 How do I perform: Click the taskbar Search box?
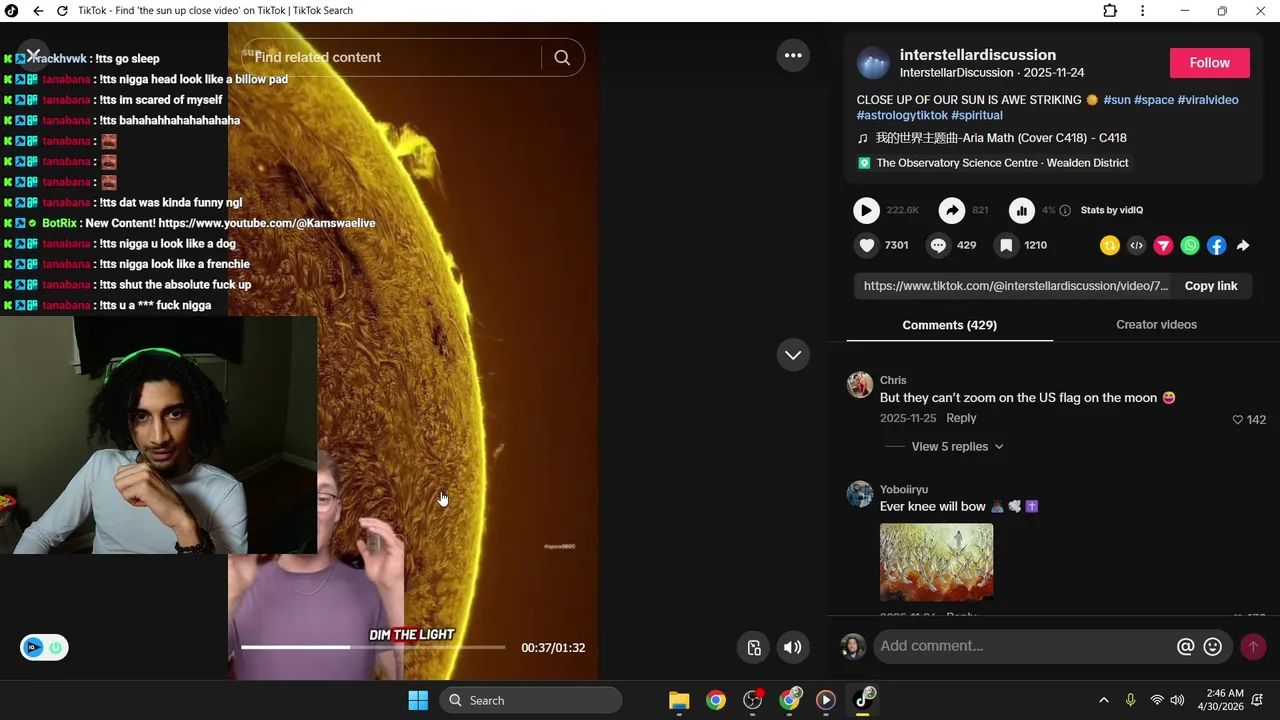531,700
